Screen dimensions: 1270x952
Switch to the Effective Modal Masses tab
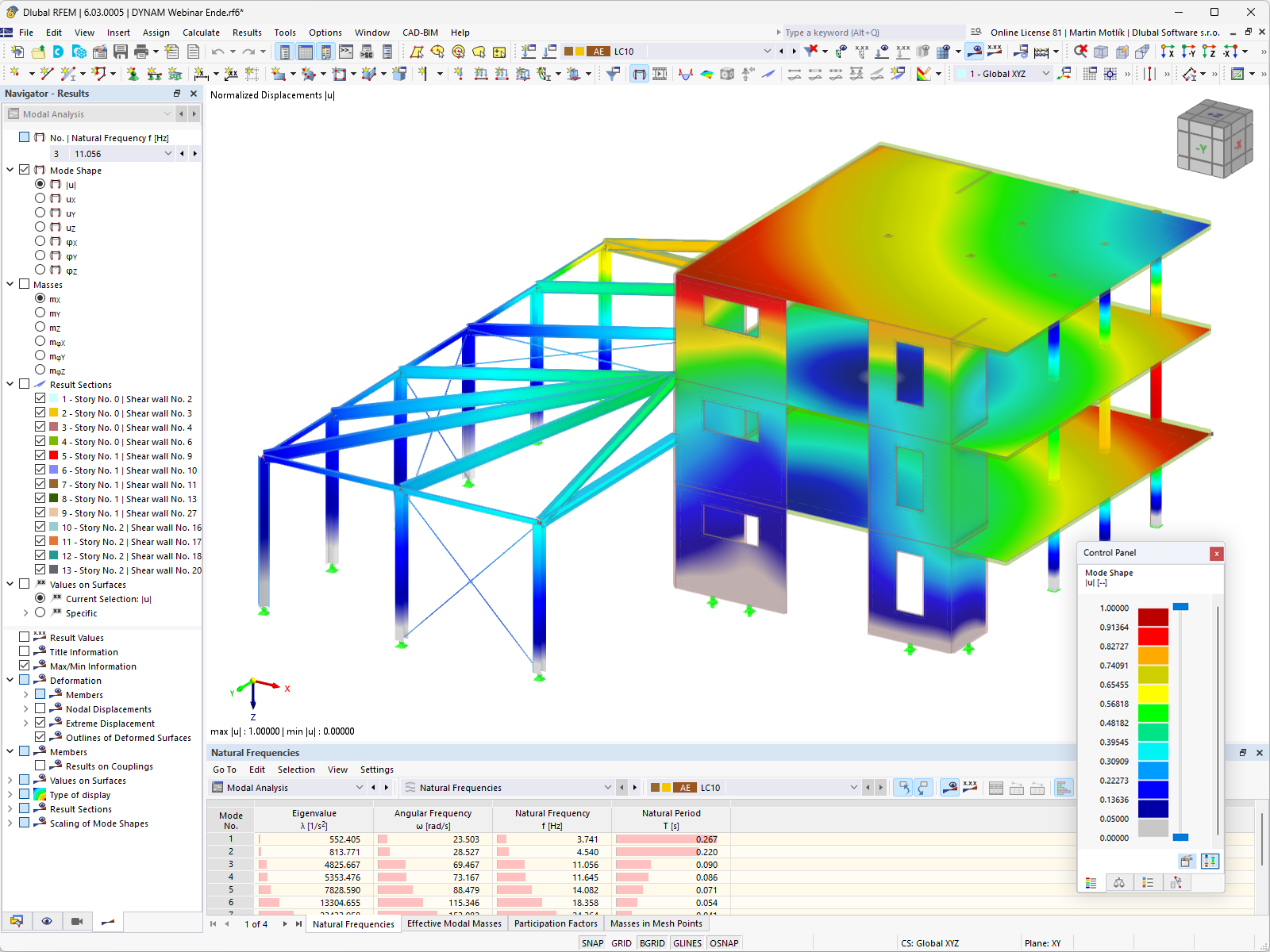tap(453, 923)
